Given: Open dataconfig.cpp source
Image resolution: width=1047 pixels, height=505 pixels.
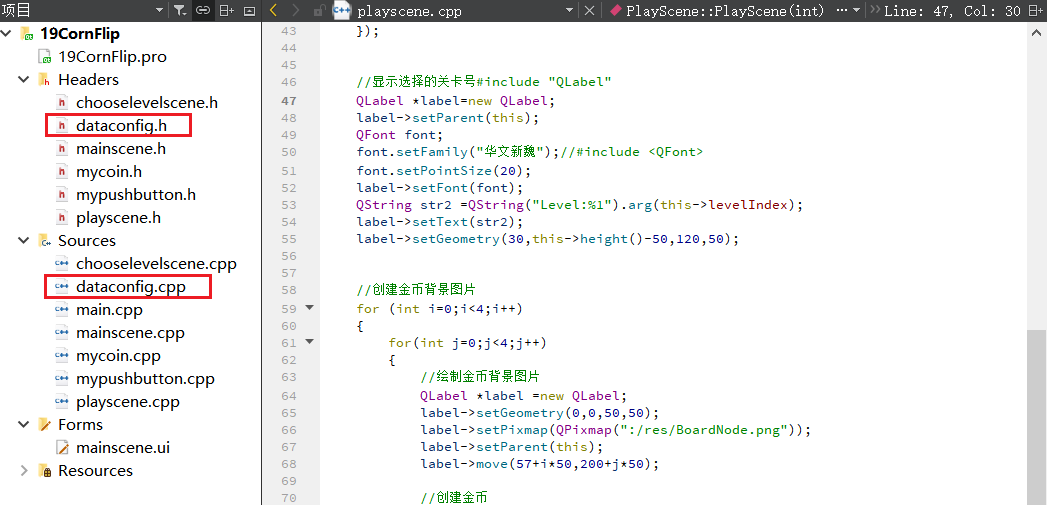Looking at the screenshot, I should coord(131,287).
